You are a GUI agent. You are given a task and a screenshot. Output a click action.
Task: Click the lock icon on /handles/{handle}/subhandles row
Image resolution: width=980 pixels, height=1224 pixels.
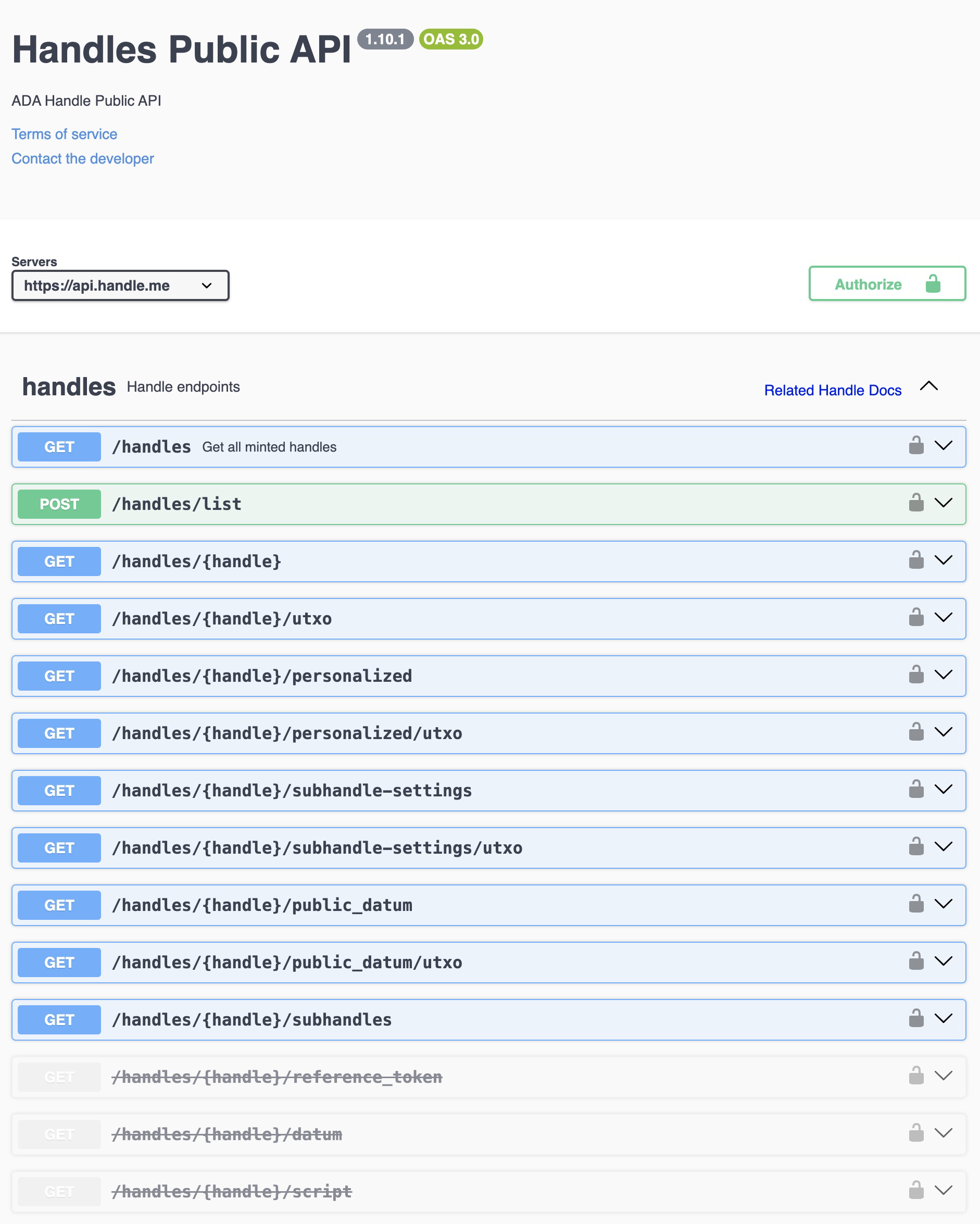916,1018
